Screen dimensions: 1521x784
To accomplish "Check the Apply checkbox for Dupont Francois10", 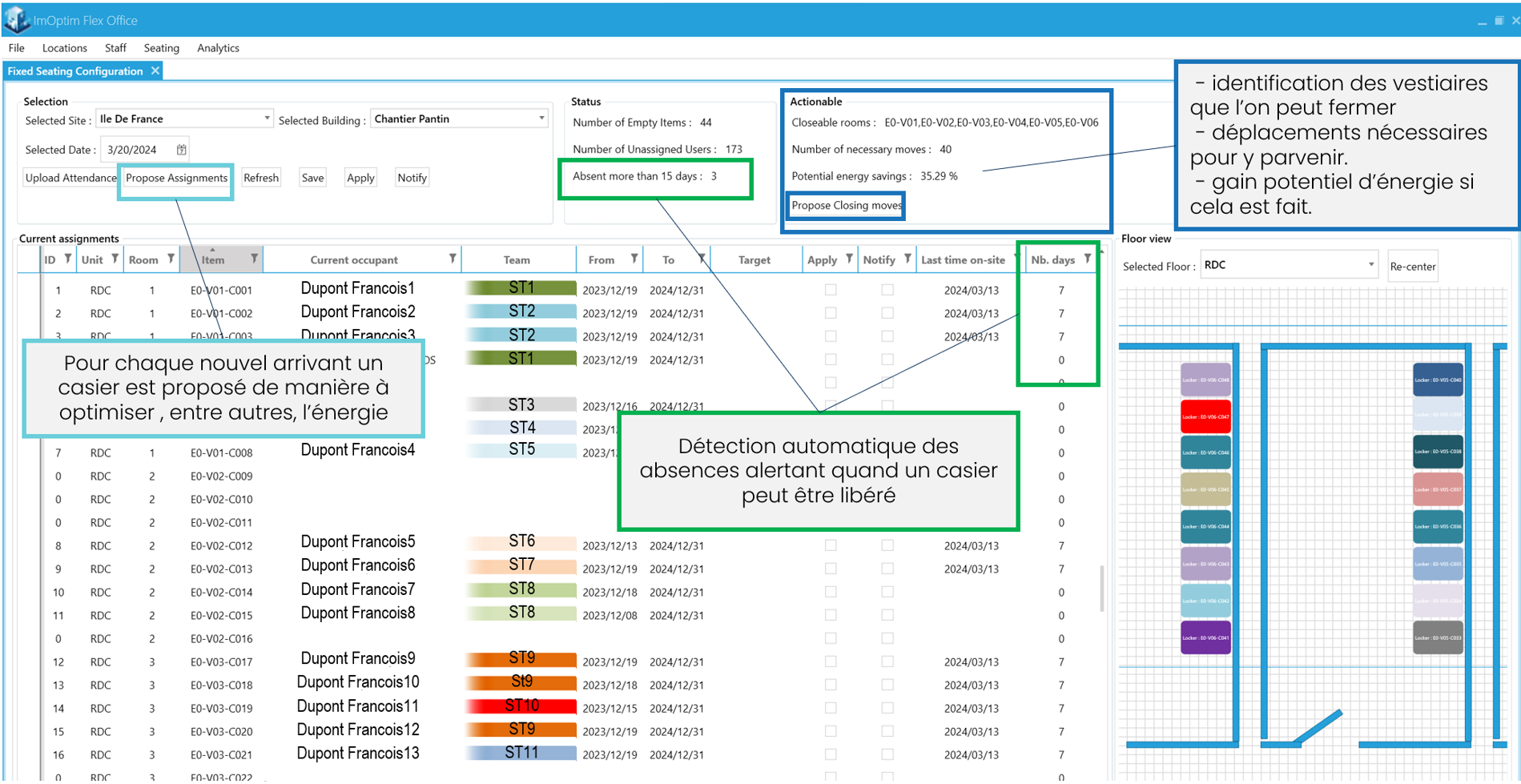I will pyautogui.click(x=830, y=685).
